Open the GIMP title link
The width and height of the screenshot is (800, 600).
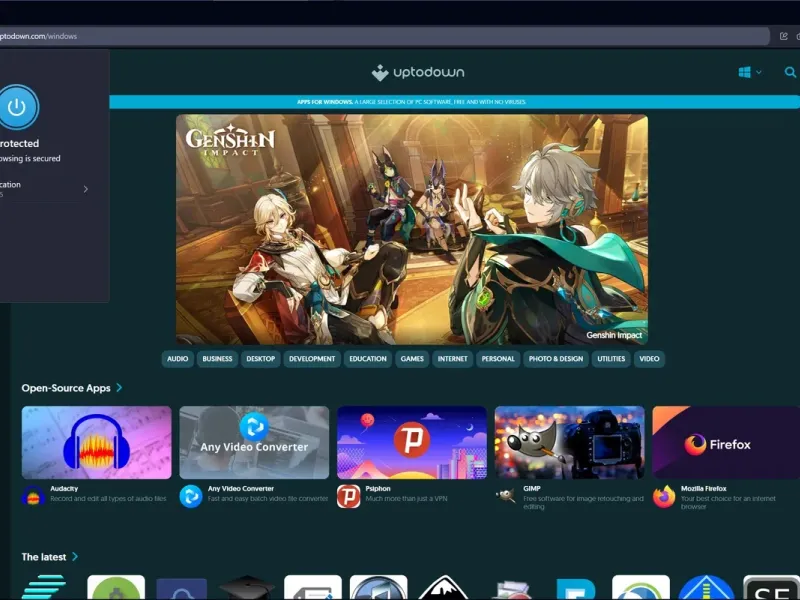(x=532, y=489)
